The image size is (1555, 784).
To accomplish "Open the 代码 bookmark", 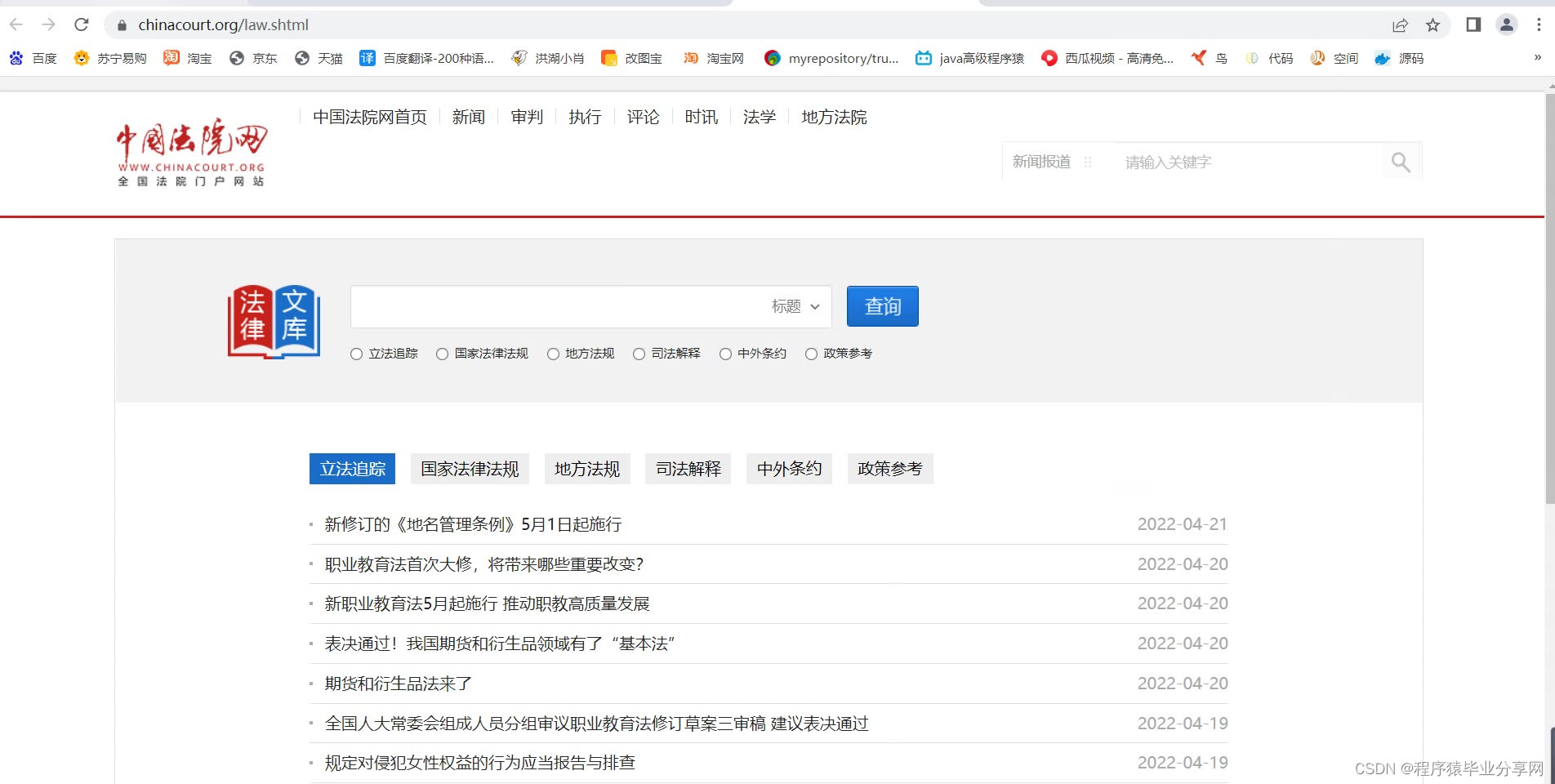I will (1268, 58).
